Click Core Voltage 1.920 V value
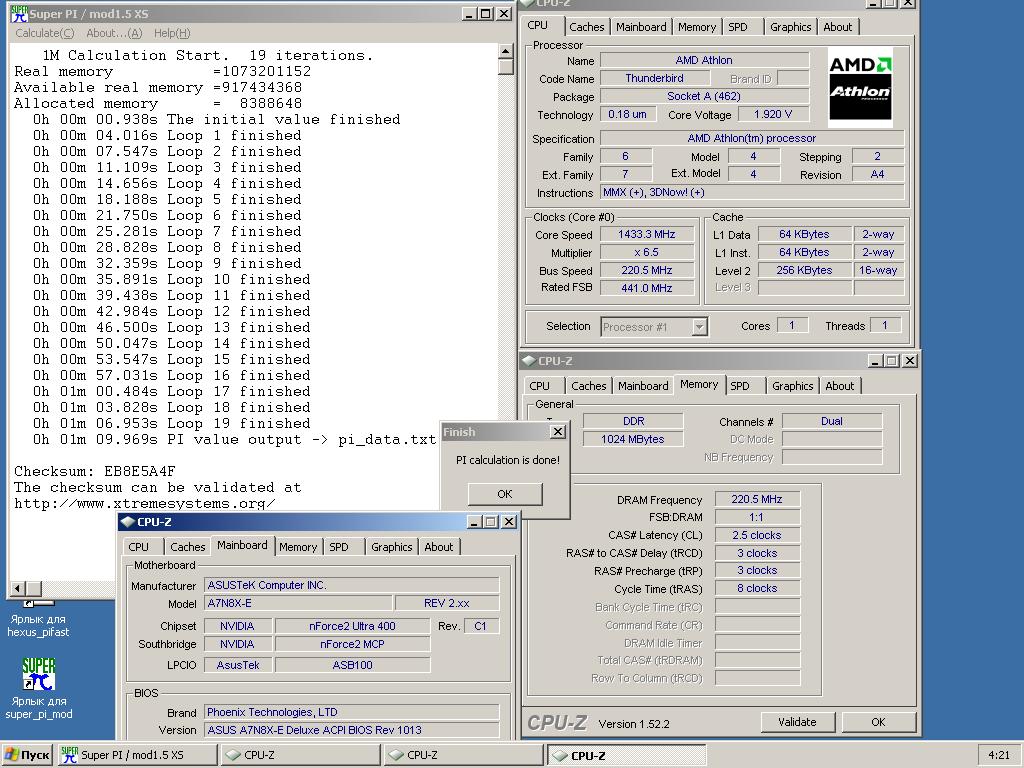 point(773,114)
